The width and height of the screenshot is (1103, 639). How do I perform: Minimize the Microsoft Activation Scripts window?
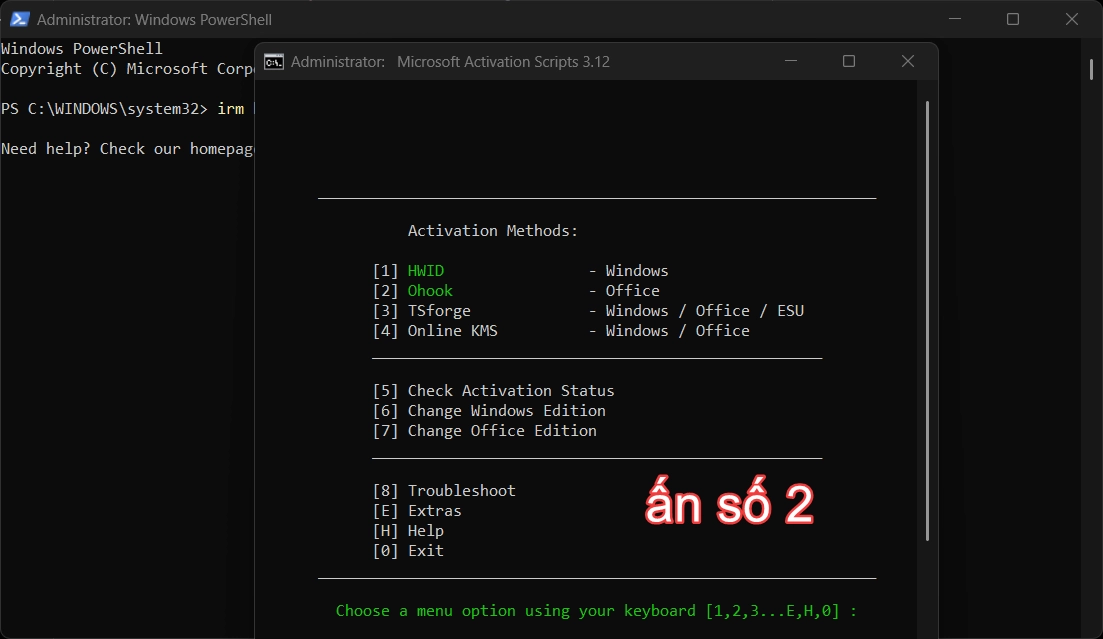(x=791, y=61)
